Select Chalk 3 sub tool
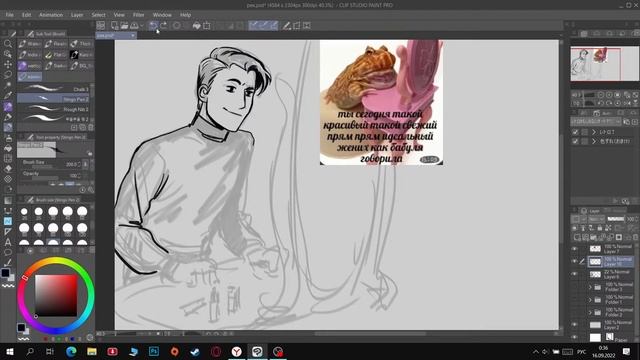640x360 pixels. tap(53, 89)
